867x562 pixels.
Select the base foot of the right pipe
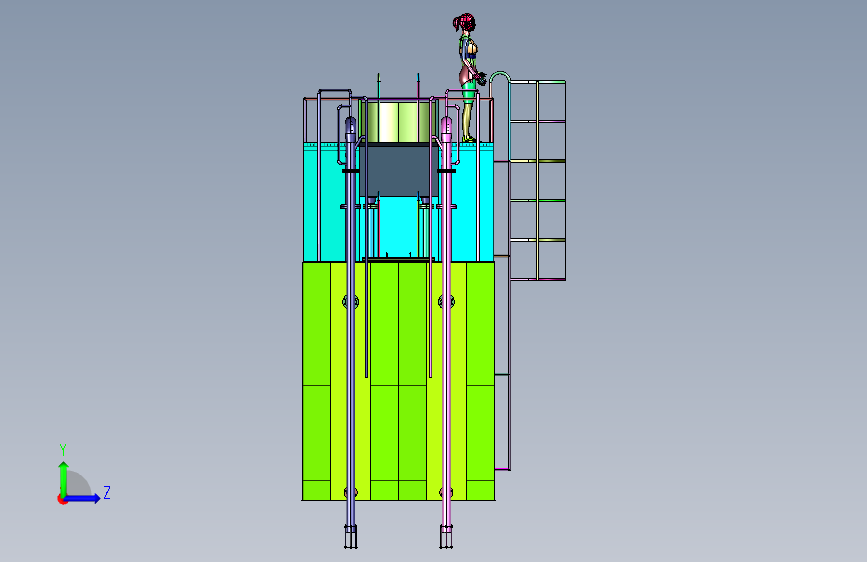[446, 537]
